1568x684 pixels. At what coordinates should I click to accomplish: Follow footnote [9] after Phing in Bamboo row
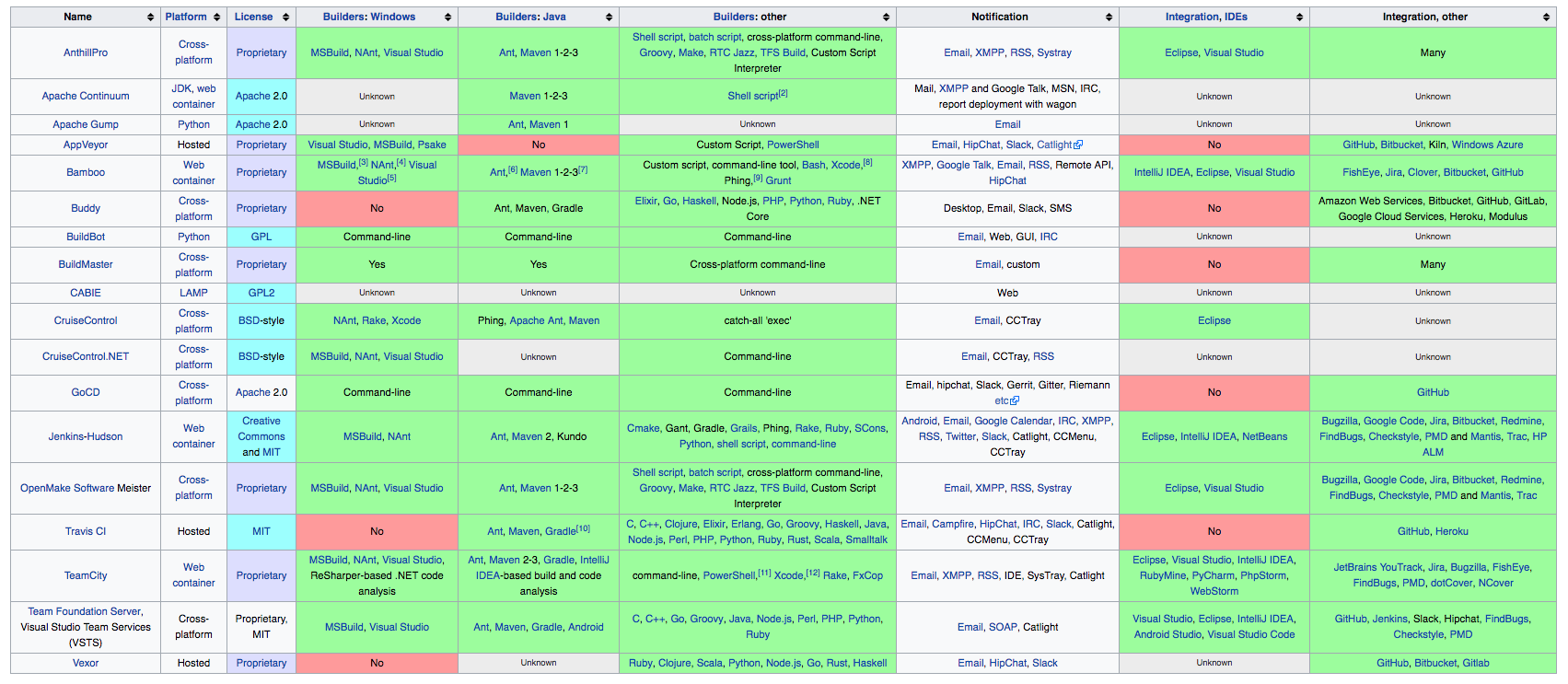coord(758,178)
